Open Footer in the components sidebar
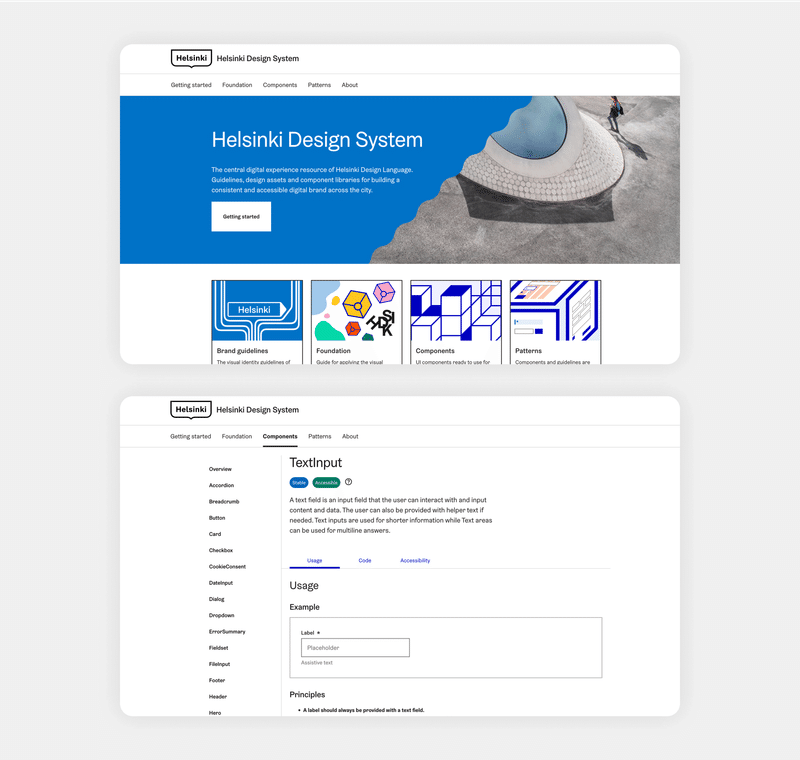Viewport: 800px width, 760px height. click(x=217, y=681)
